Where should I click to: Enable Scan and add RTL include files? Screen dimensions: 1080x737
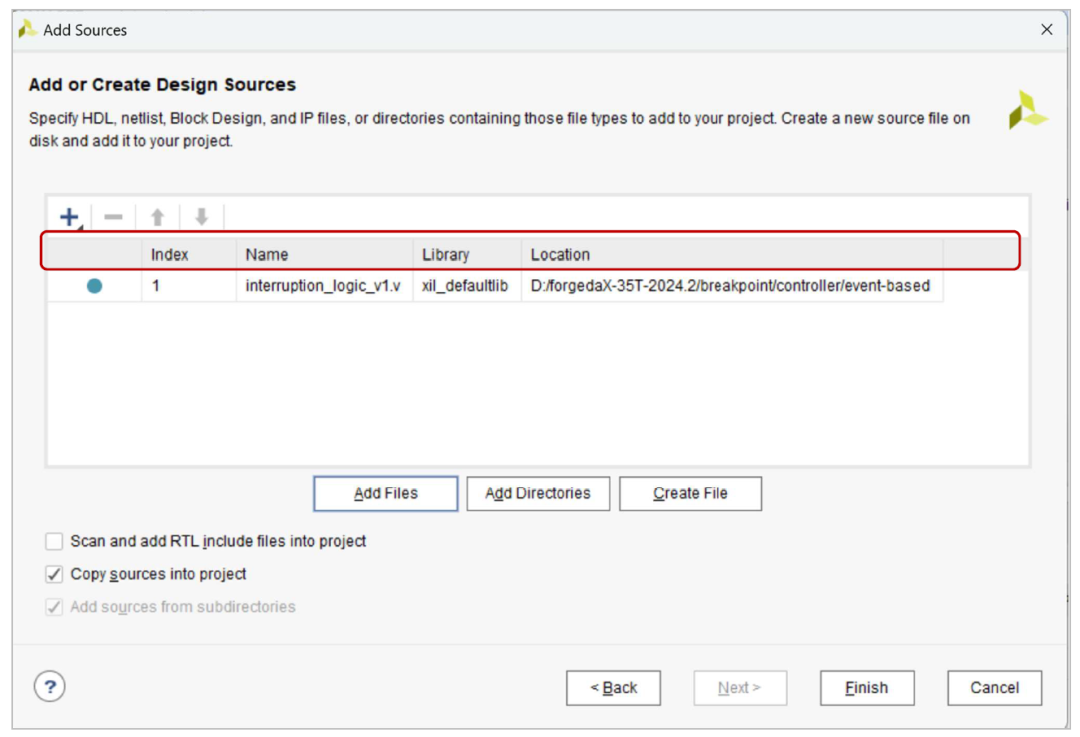click(54, 542)
